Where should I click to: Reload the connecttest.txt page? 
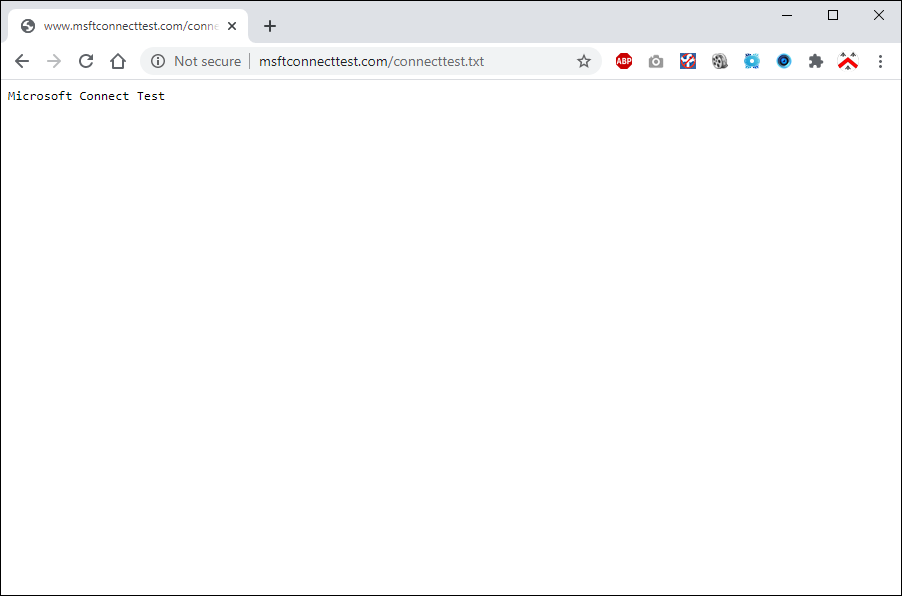86,61
